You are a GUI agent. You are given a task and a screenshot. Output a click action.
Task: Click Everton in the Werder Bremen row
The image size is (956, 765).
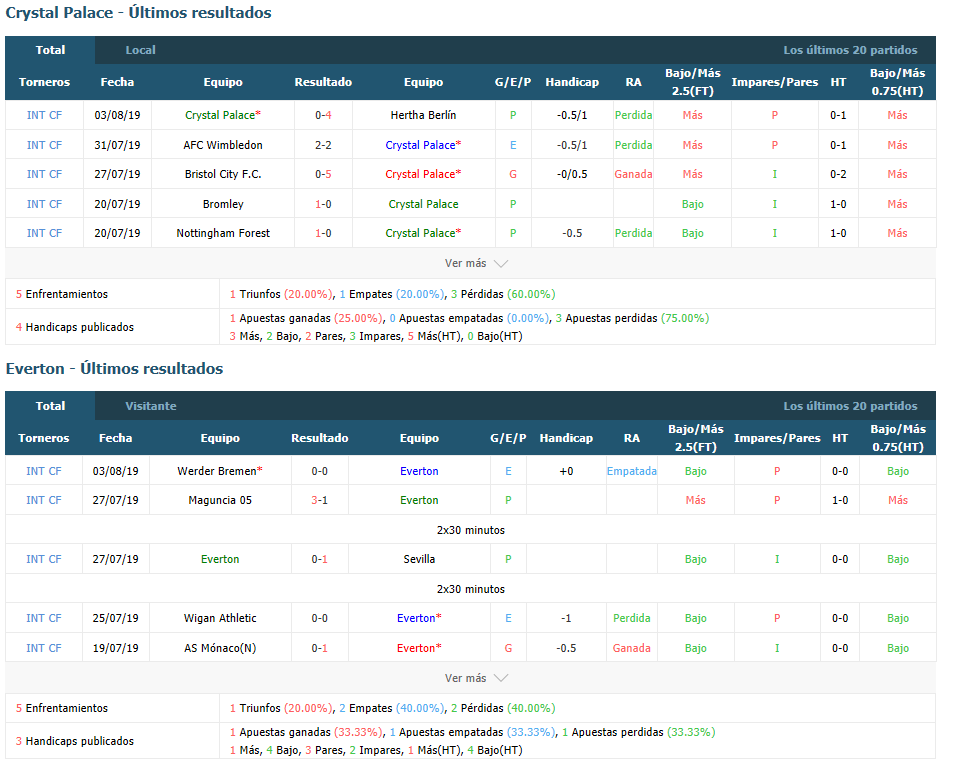pyautogui.click(x=419, y=471)
